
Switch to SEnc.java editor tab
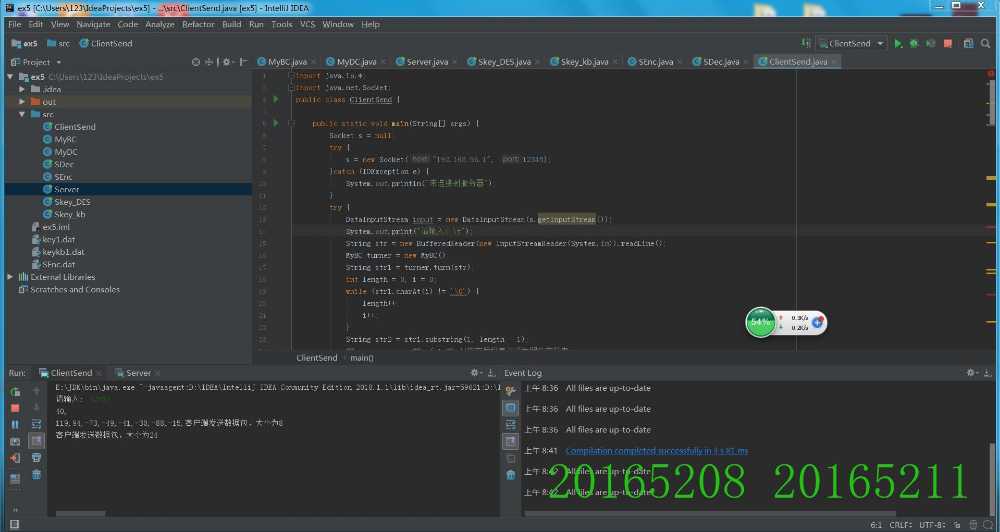click(656, 62)
